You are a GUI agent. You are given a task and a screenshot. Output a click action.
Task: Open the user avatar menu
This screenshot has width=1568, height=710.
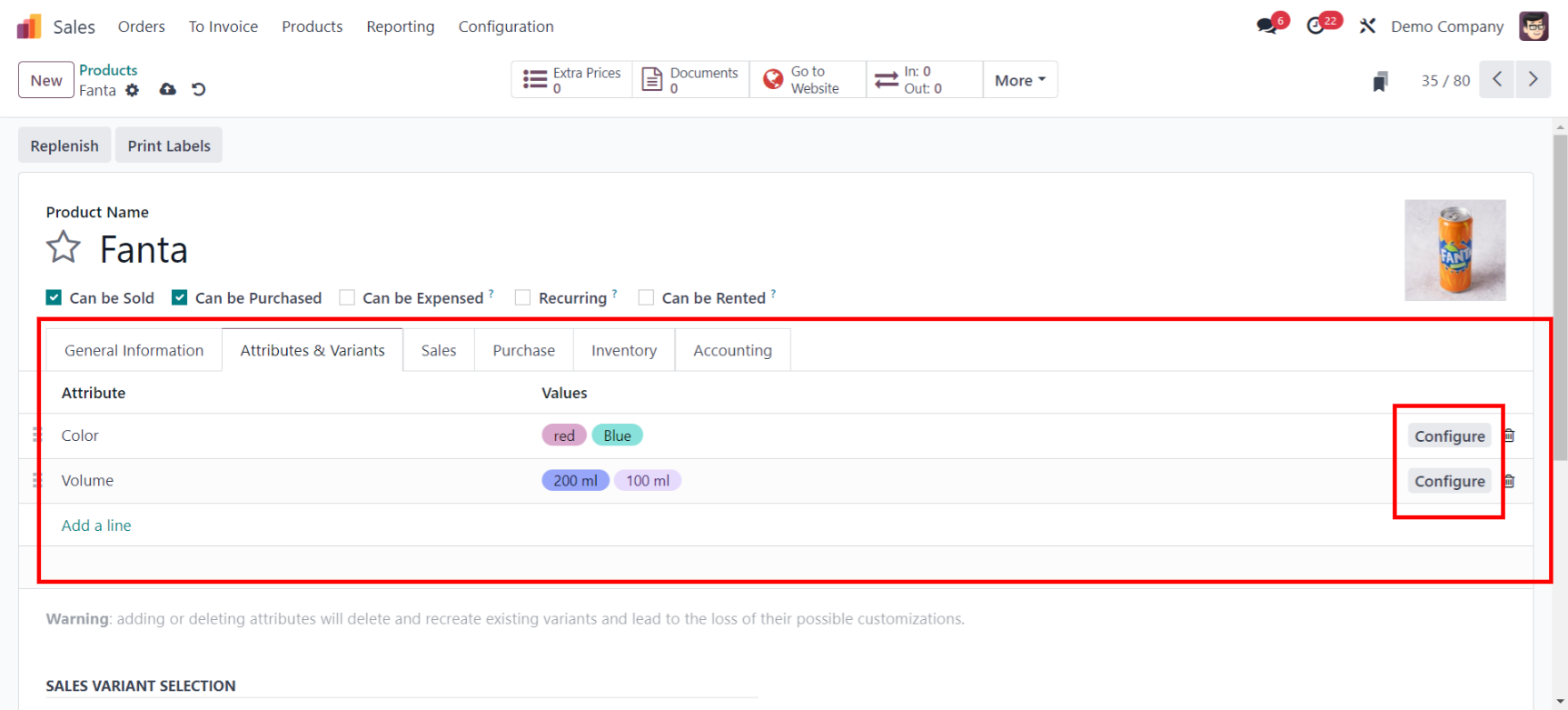[x=1533, y=26]
